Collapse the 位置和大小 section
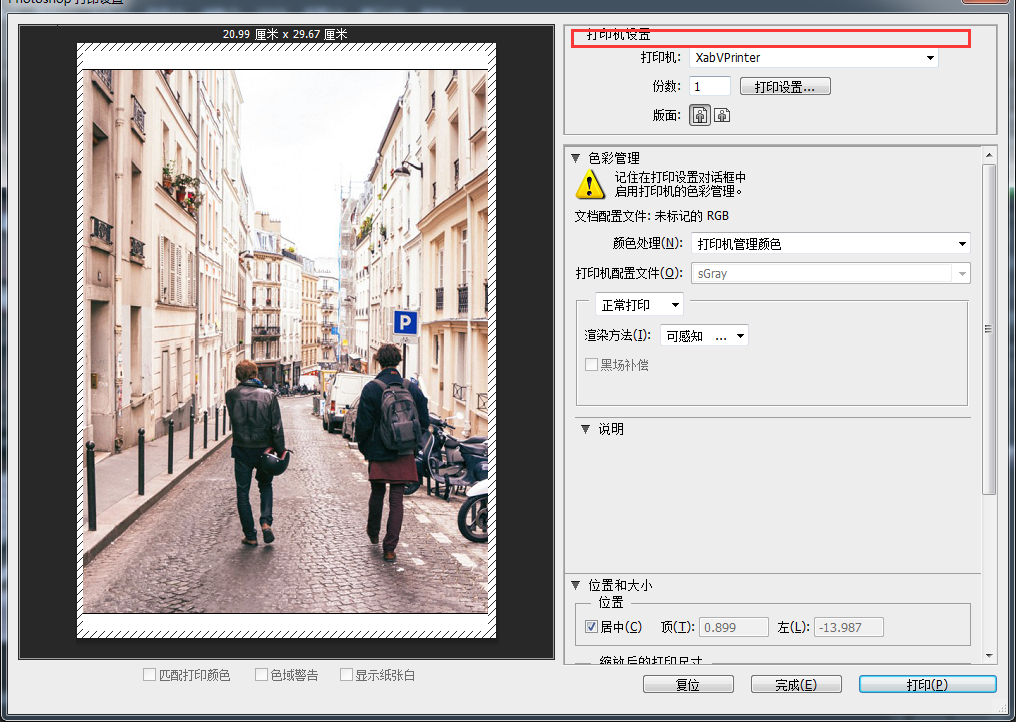This screenshot has width=1016, height=722. pos(575,585)
